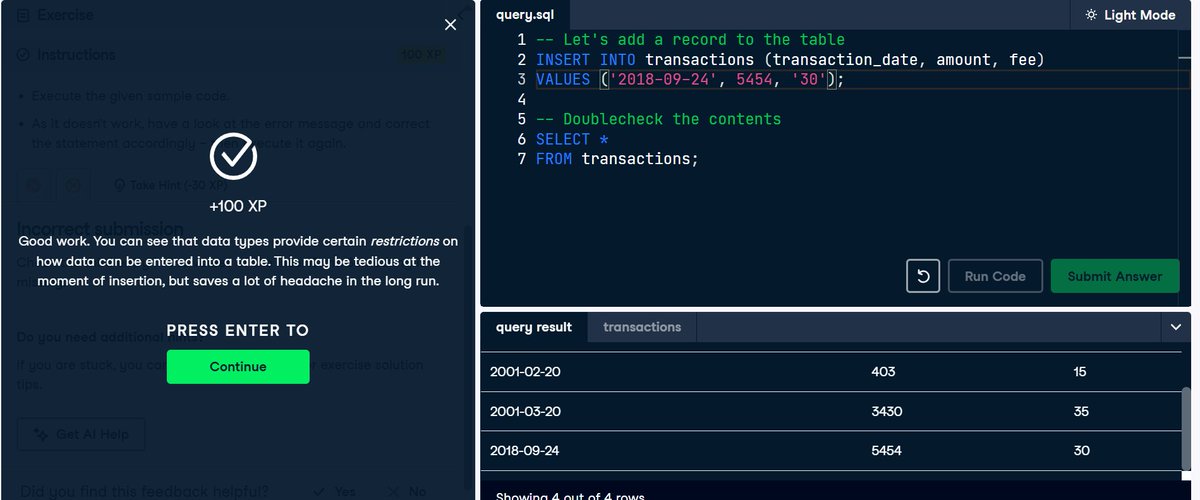Click the Instructions header in the left panel
The height and width of the screenshot is (500, 1200).
[x=76, y=55]
